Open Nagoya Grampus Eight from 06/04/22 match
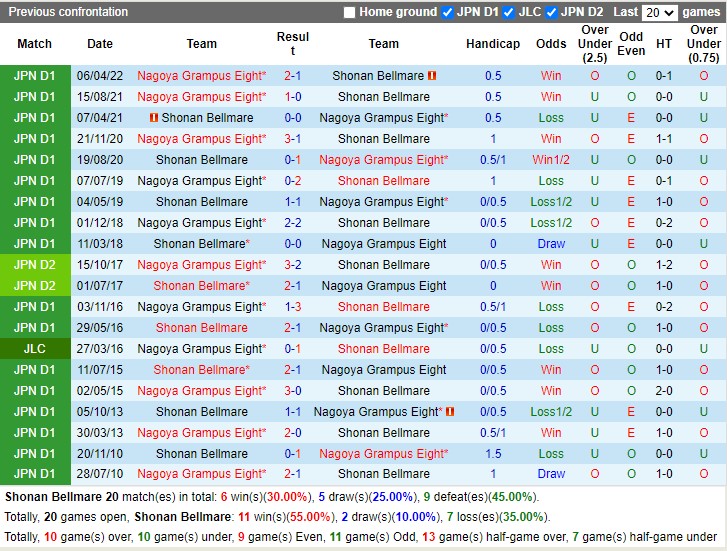The height and width of the screenshot is (551, 727). [201, 76]
